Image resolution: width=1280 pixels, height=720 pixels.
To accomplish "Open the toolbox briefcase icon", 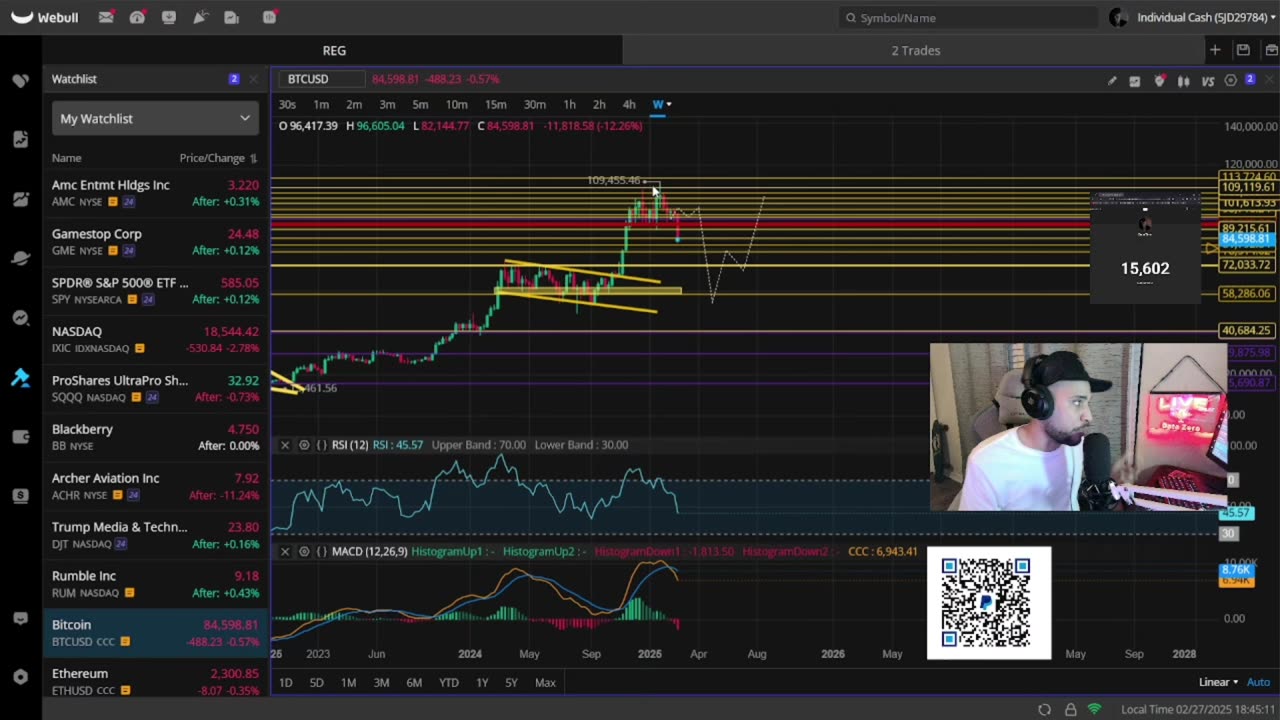I will point(1271,50).
